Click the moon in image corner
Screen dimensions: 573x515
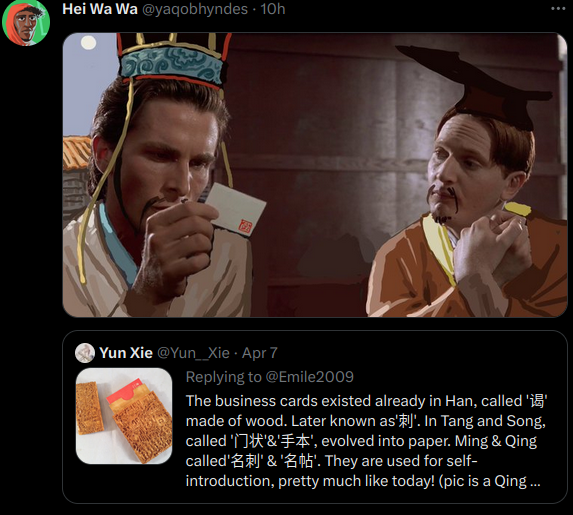[x=88, y=43]
